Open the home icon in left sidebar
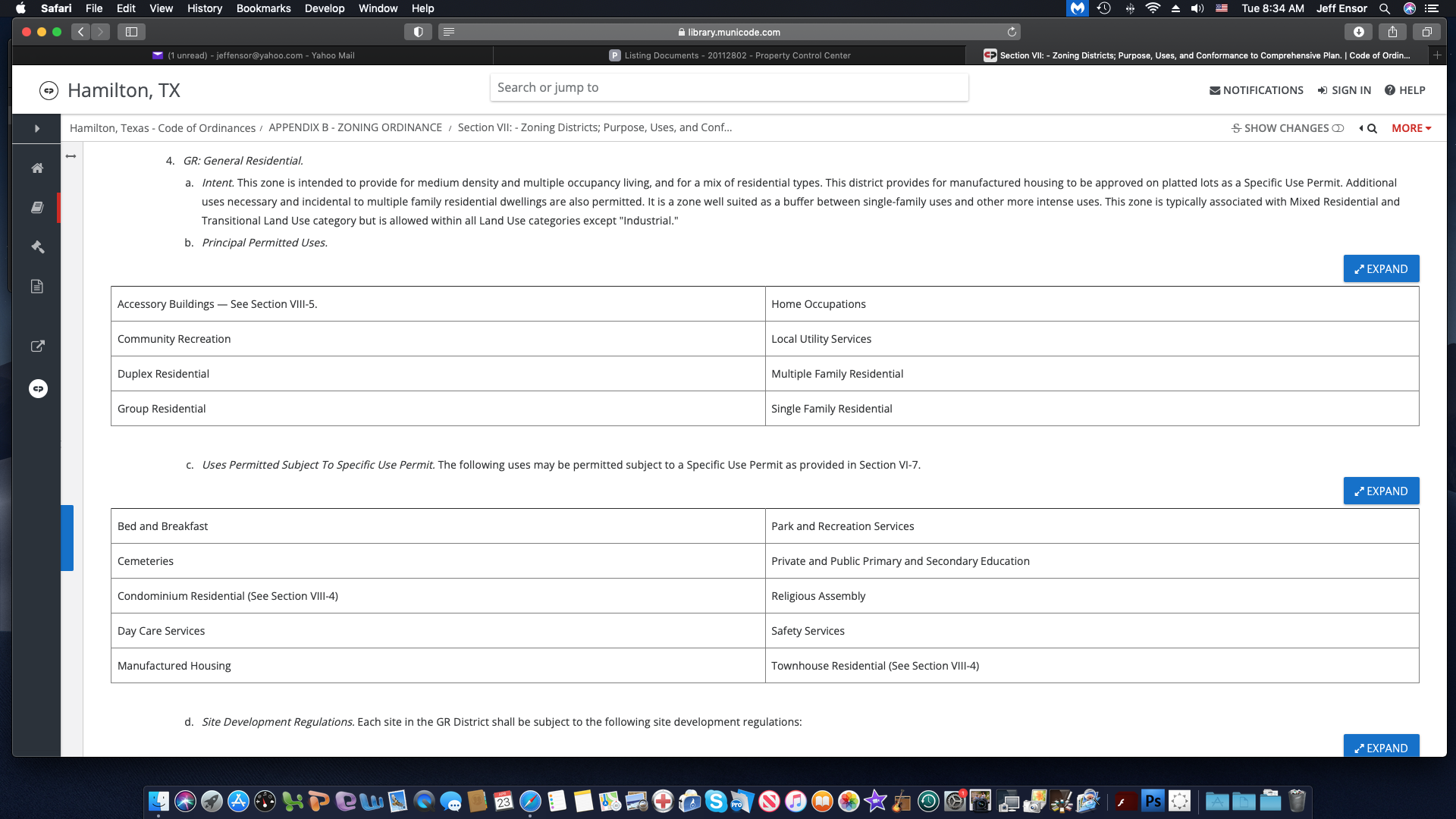The image size is (1456, 819). pyautogui.click(x=36, y=168)
